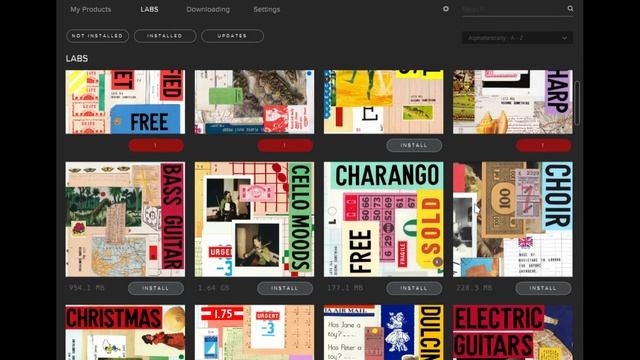Open the Alphabetically A-Z sort dropdown
The width and height of the screenshot is (640, 360).
coord(517,38)
